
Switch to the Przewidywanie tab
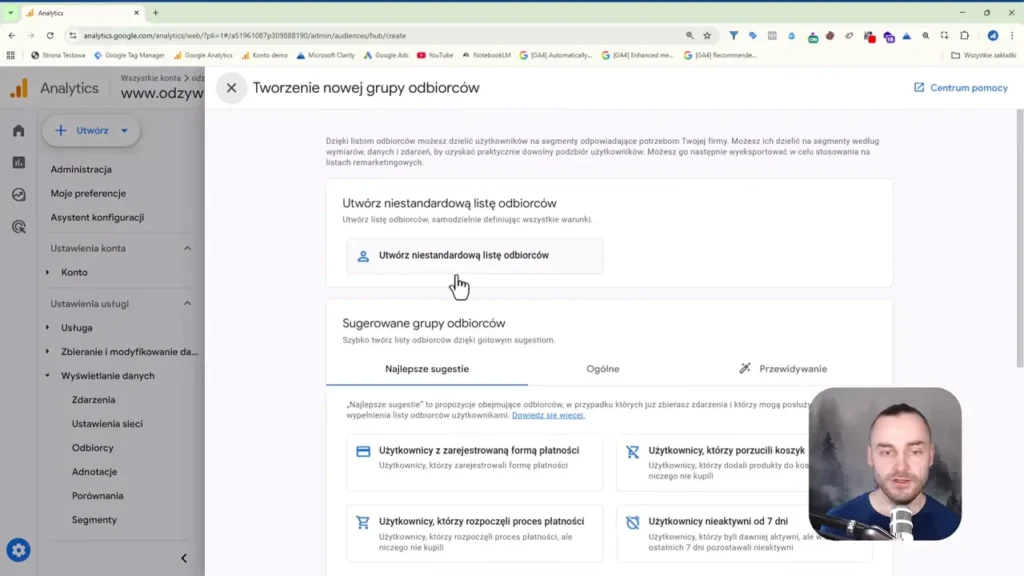pyautogui.click(x=783, y=369)
